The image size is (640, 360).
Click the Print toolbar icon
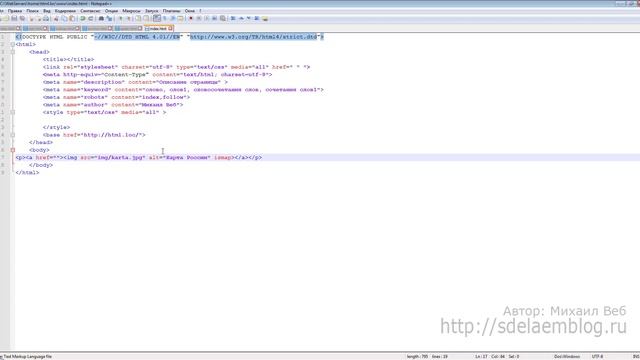[46, 18]
